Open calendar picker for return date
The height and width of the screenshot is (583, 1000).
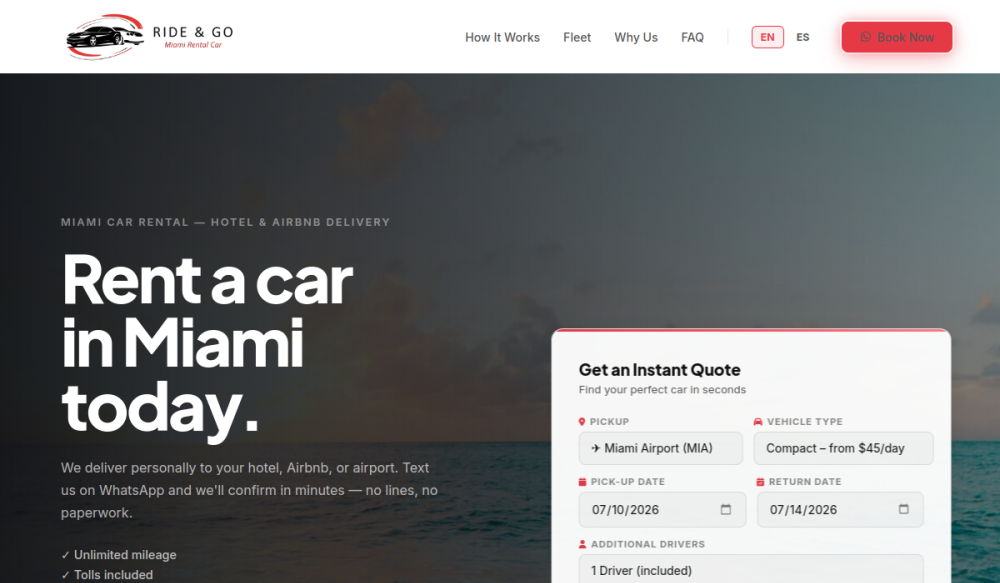(904, 509)
